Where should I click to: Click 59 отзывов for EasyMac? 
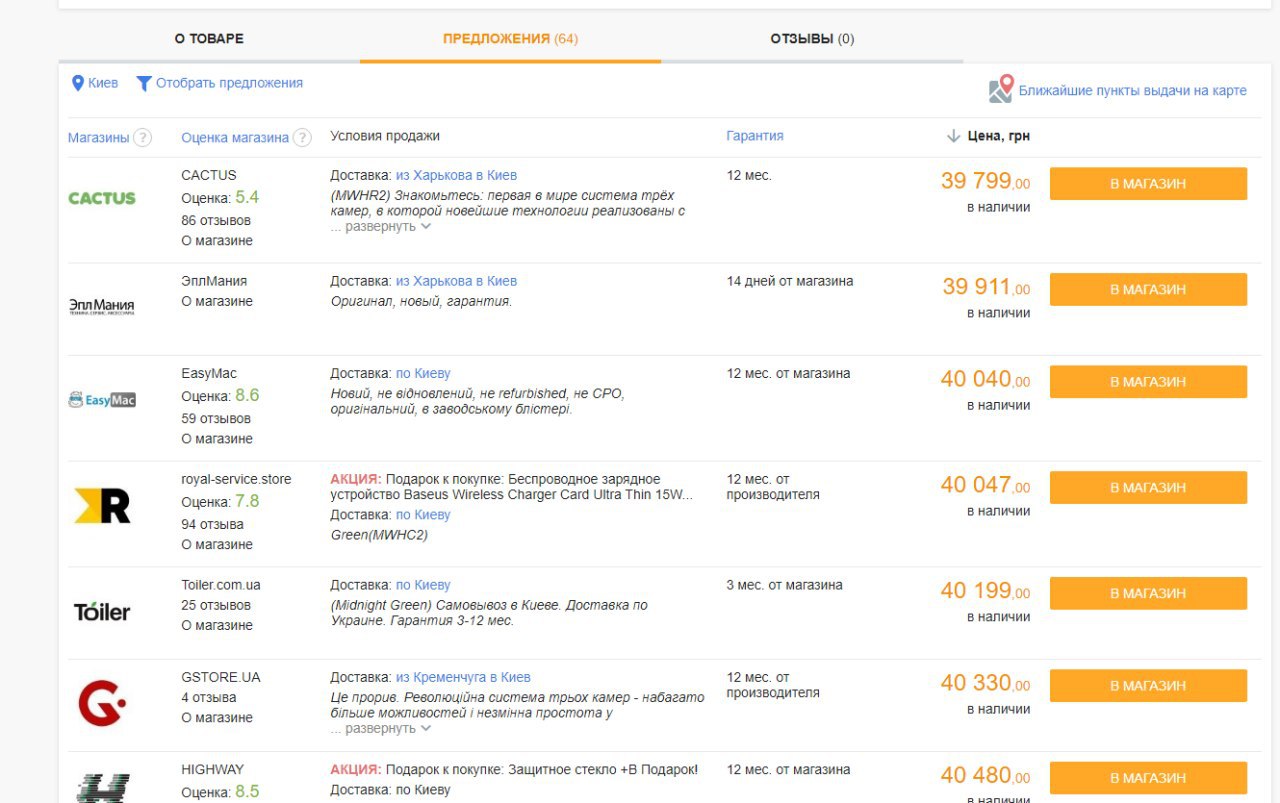point(216,418)
